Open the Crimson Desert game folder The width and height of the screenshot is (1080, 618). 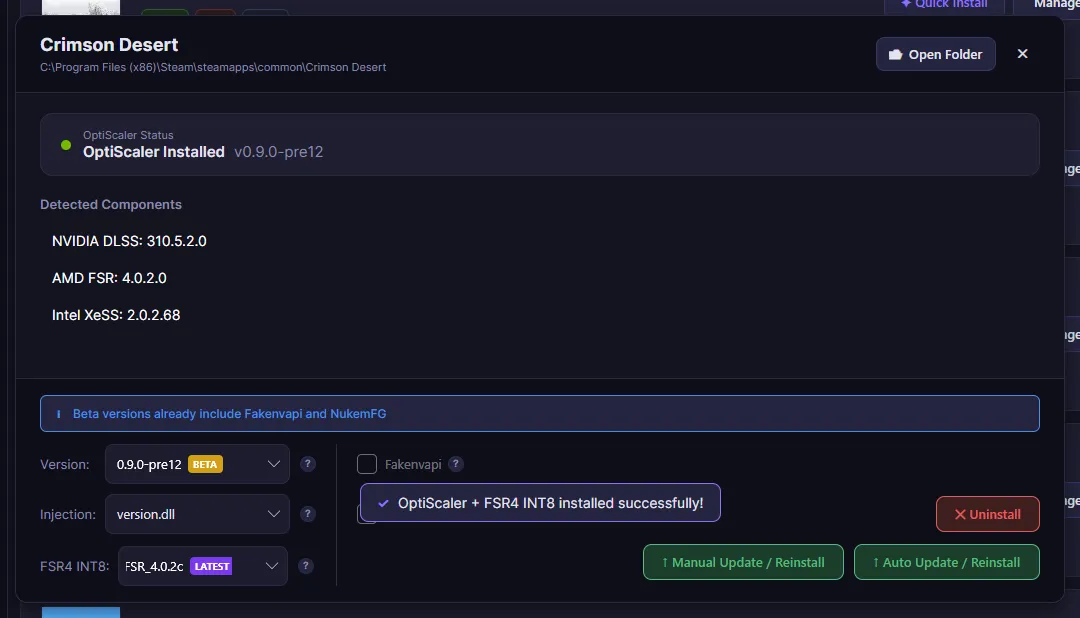[x=935, y=54]
